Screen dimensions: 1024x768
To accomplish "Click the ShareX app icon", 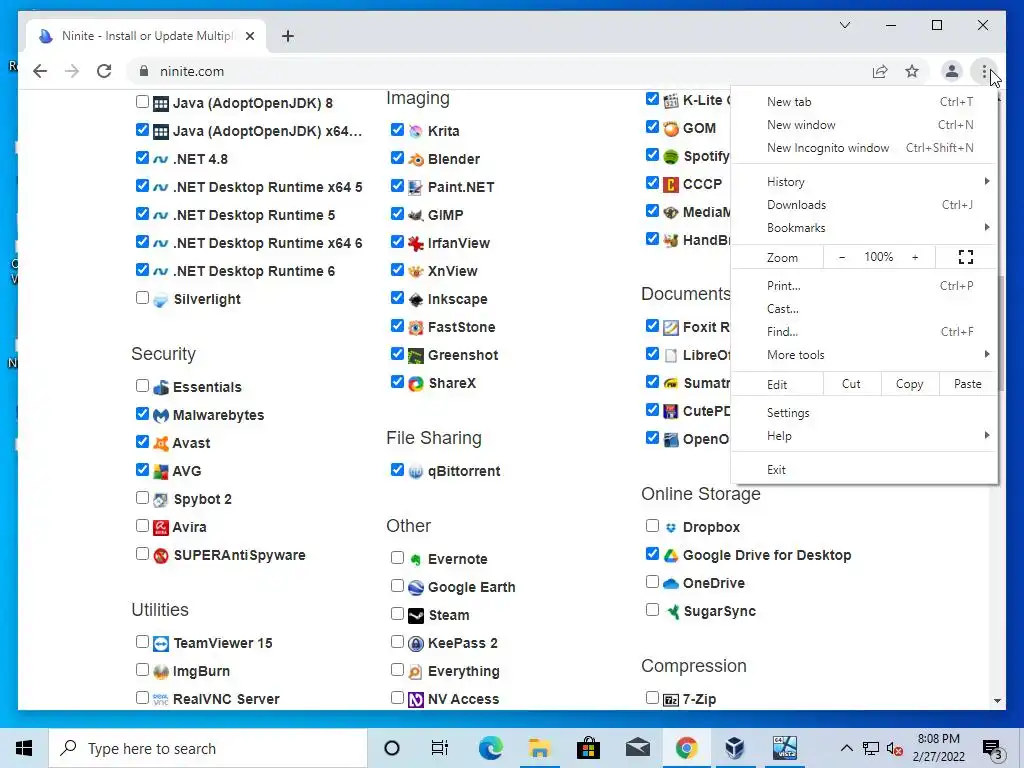I will tap(415, 383).
